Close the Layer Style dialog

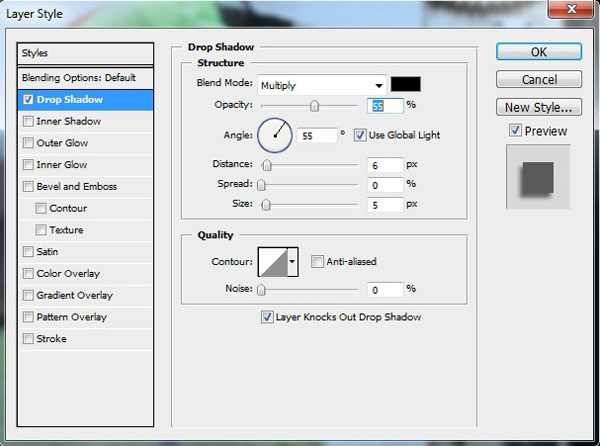click(x=571, y=8)
